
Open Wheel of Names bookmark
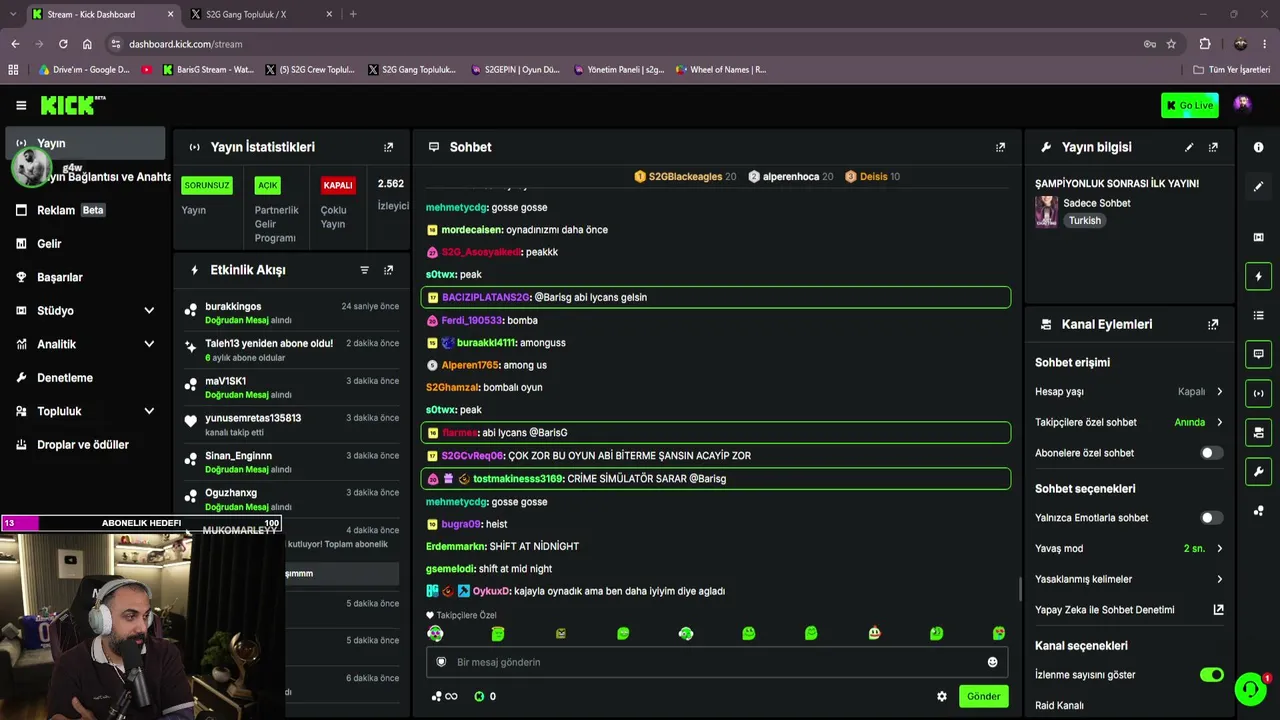point(721,70)
